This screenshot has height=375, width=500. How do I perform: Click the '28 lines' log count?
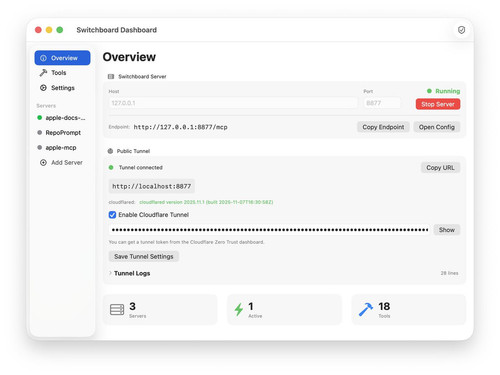449,273
